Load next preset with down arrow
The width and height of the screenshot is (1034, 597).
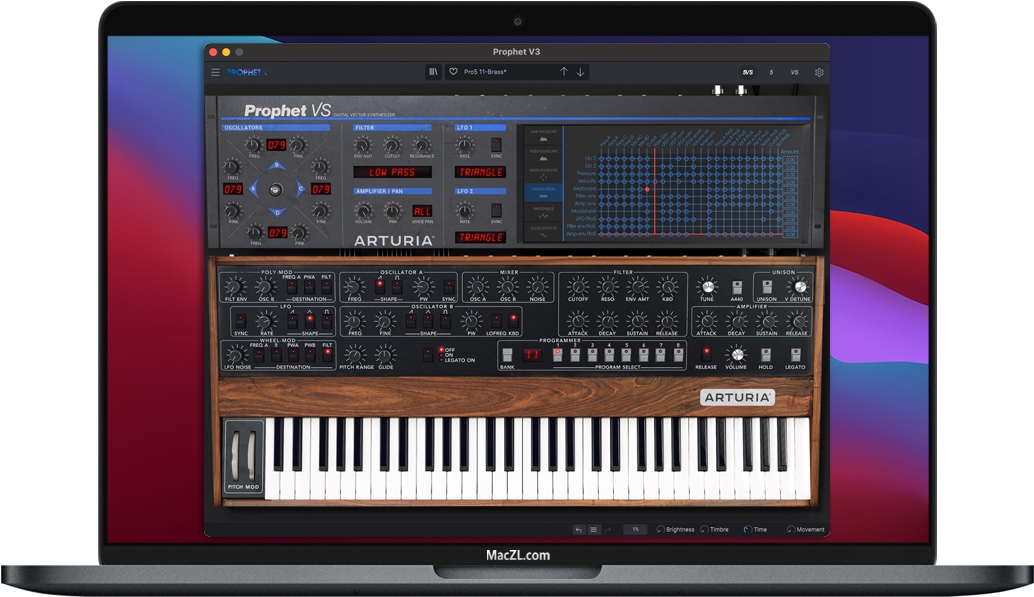tap(580, 72)
